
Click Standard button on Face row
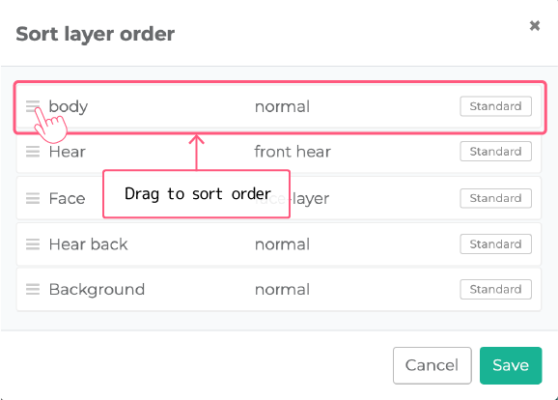click(496, 198)
